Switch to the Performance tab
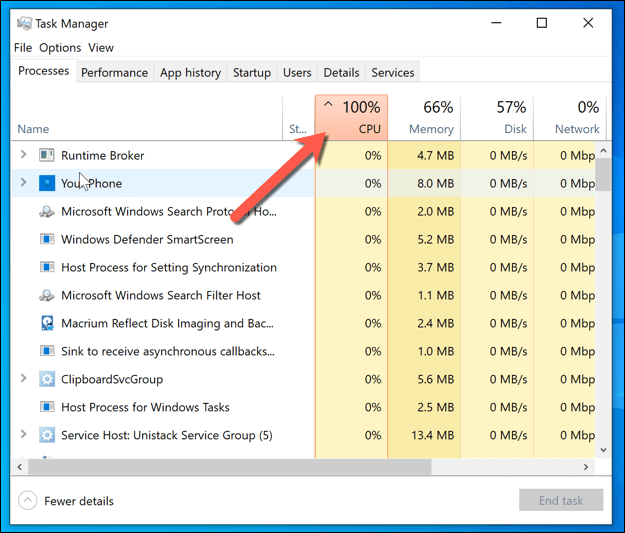This screenshot has width=625, height=533. pos(114,72)
